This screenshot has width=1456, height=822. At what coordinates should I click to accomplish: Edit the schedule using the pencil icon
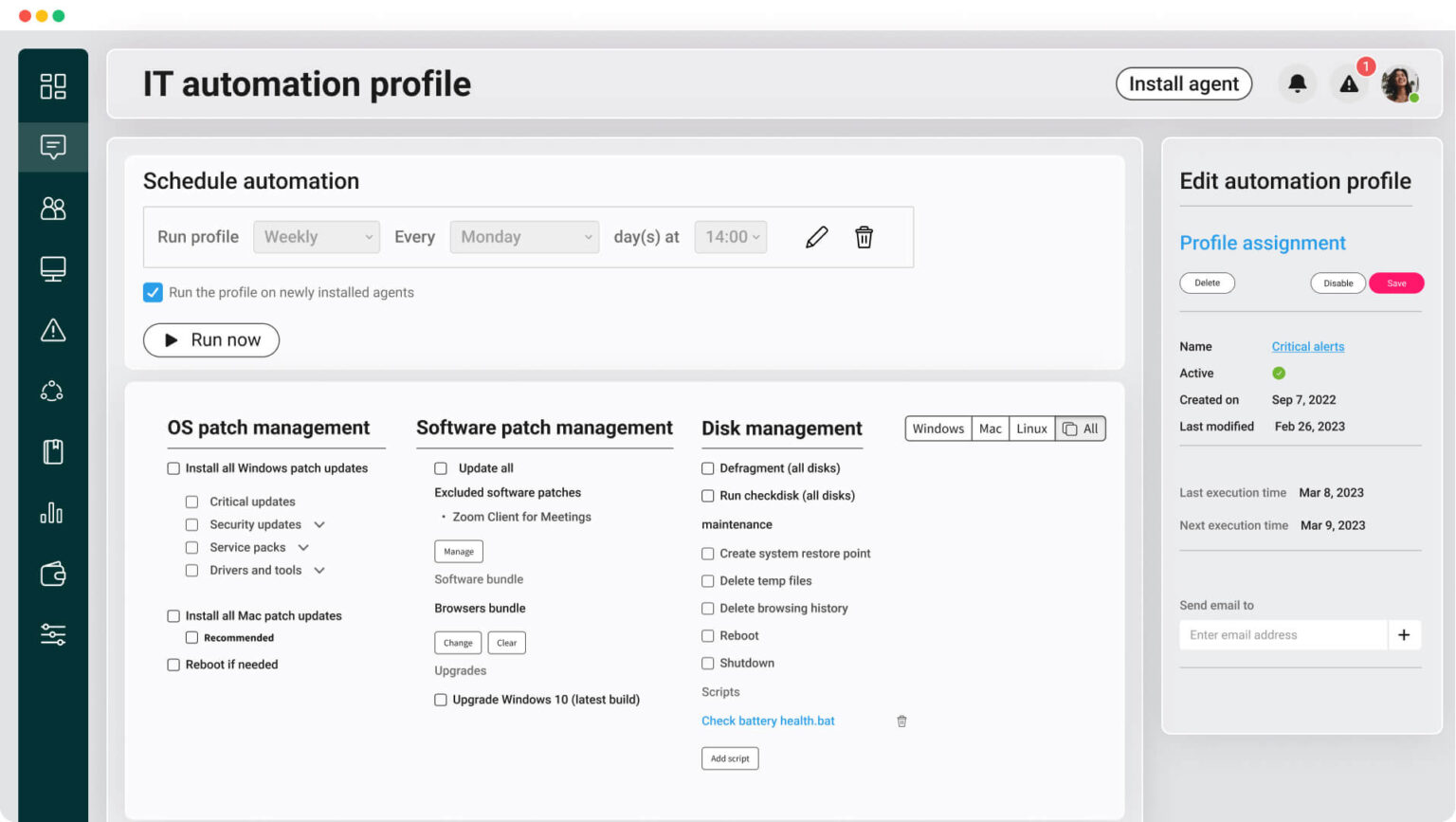point(816,236)
